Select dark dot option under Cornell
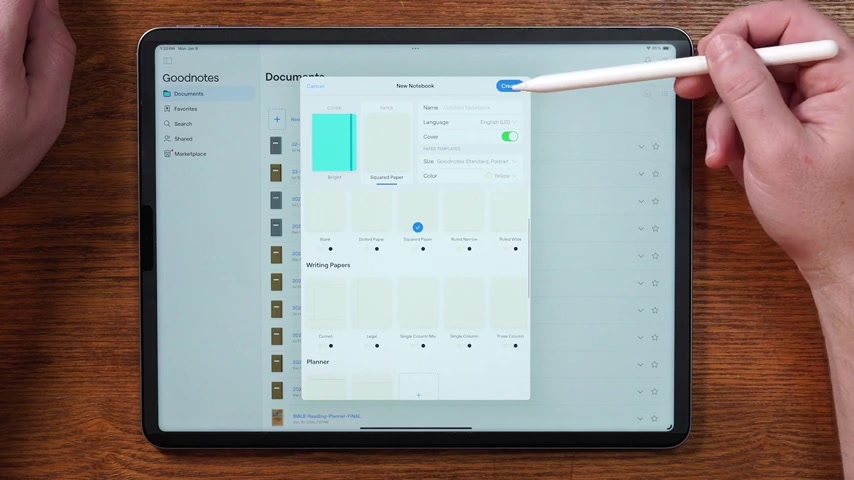The height and width of the screenshot is (480, 854). click(331, 346)
